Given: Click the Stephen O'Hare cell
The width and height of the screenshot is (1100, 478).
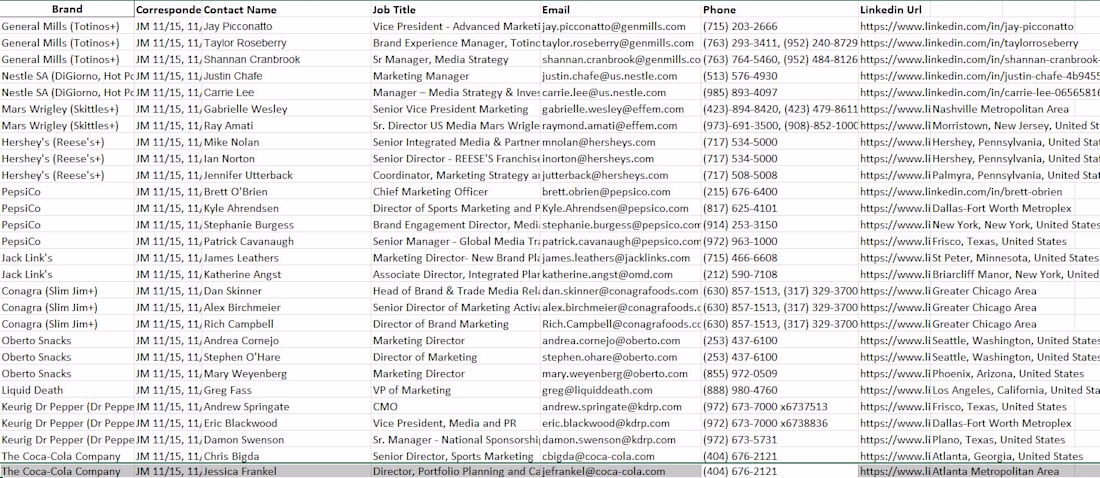Looking at the screenshot, I should [x=286, y=357].
